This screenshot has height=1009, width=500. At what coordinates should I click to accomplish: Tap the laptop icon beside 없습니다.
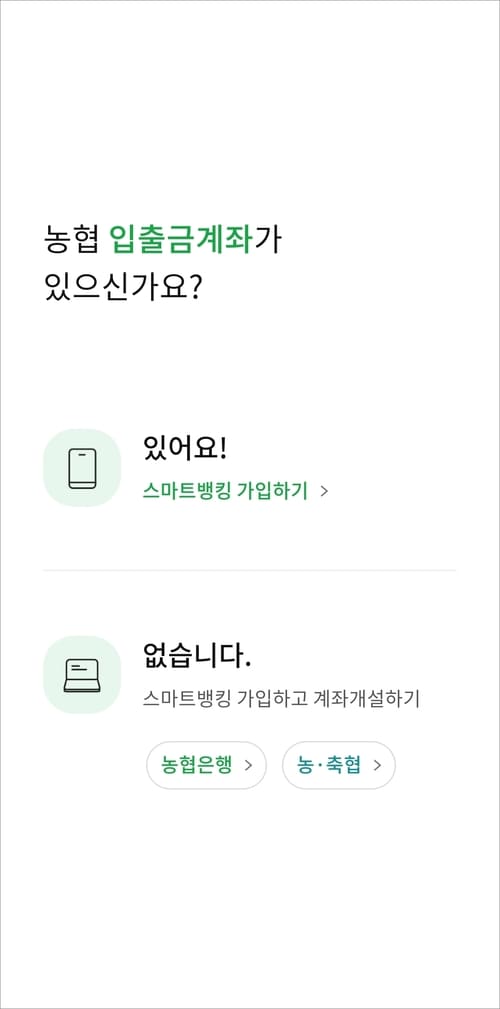point(82,675)
